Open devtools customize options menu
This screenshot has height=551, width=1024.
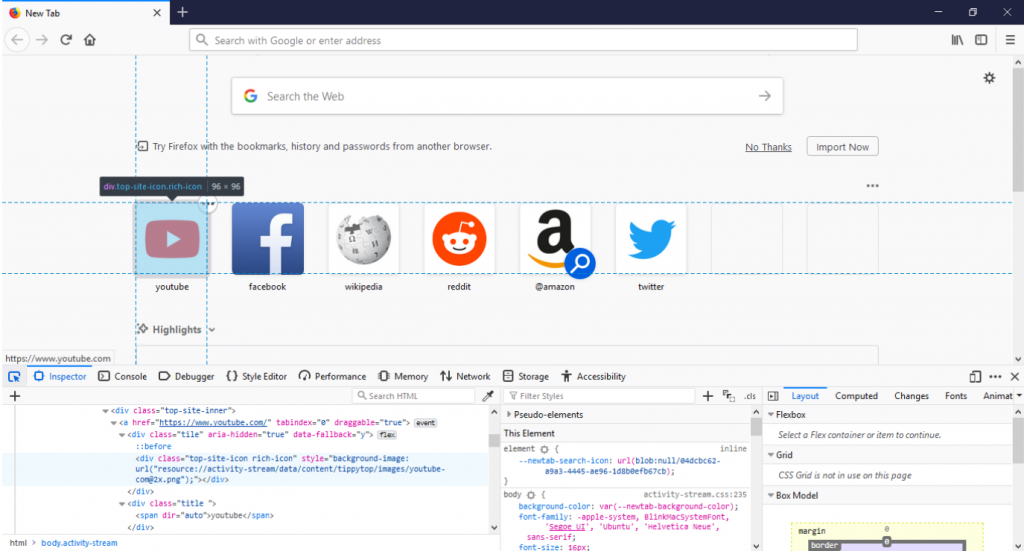pos(995,377)
